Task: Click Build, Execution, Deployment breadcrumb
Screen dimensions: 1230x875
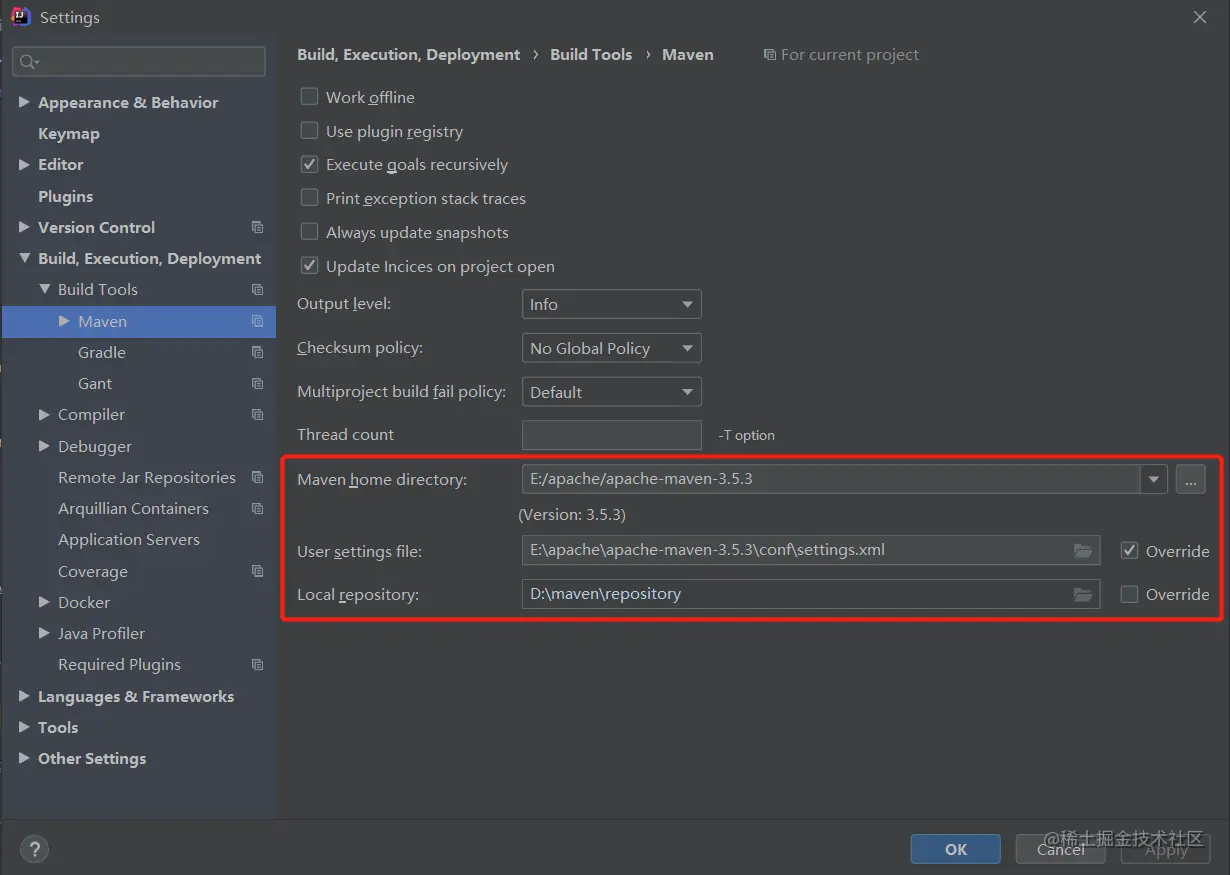Action: coord(409,55)
